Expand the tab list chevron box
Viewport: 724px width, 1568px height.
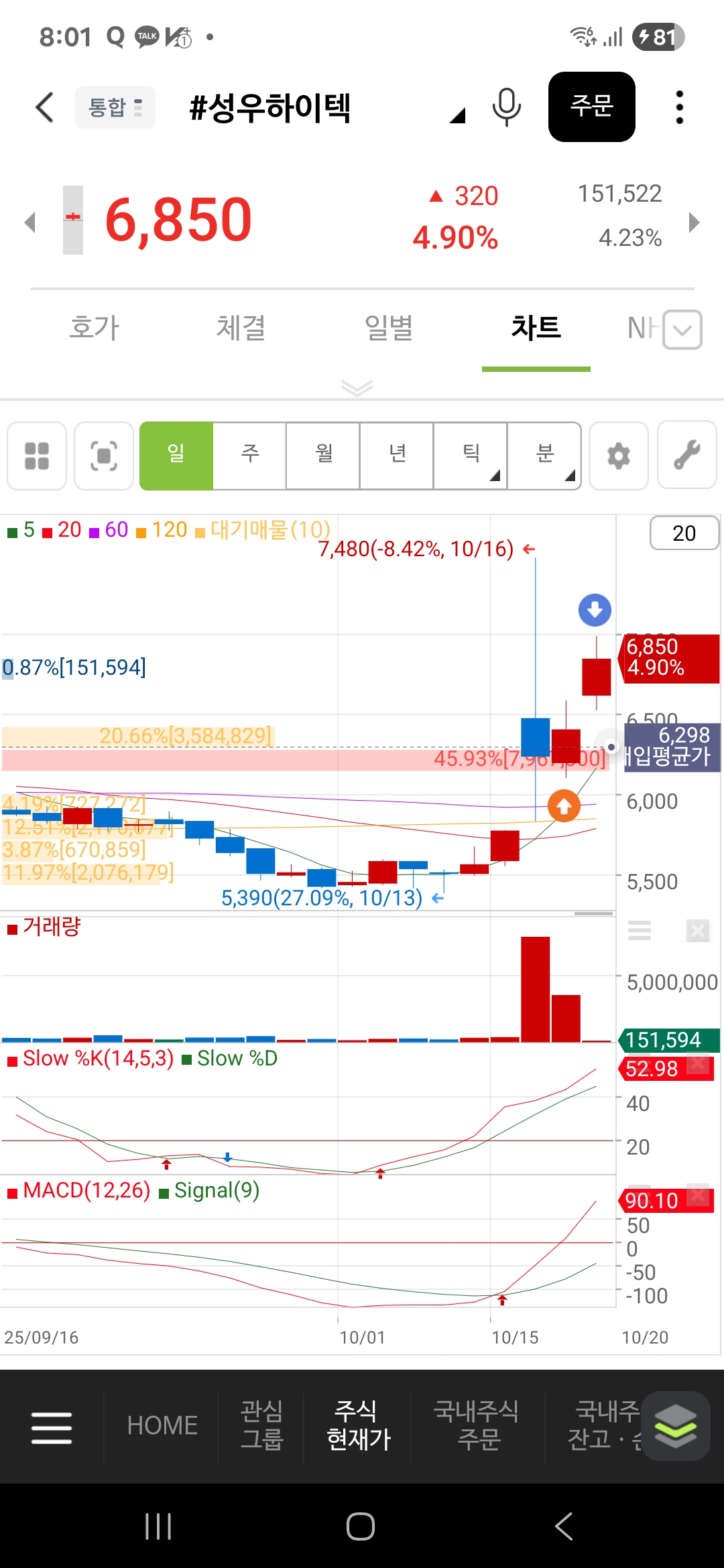(682, 330)
